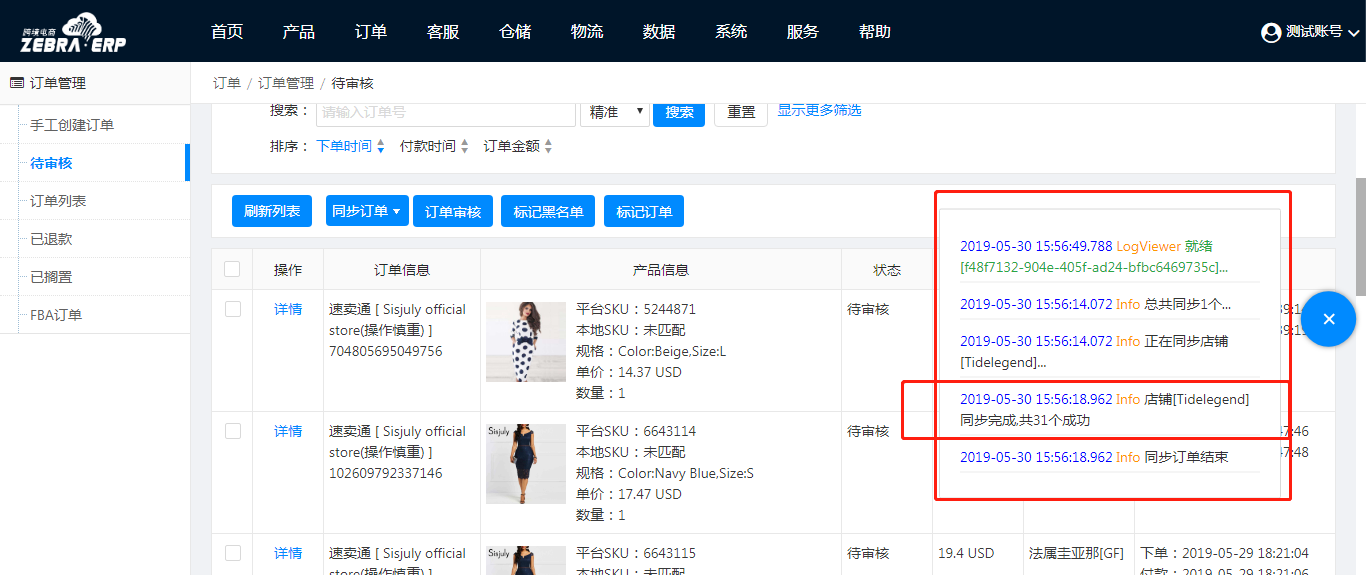Open the 精准 search mode dropdown
Screen dimensions: 1366x575
pos(615,112)
